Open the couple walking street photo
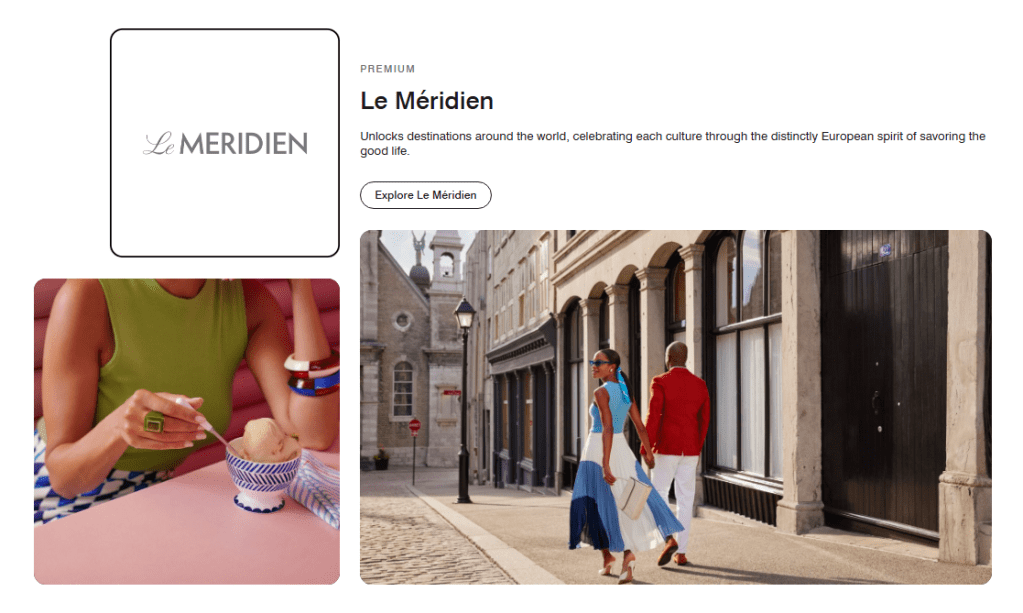Image resolution: width=1023 pixels, height=613 pixels. (x=675, y=407)
